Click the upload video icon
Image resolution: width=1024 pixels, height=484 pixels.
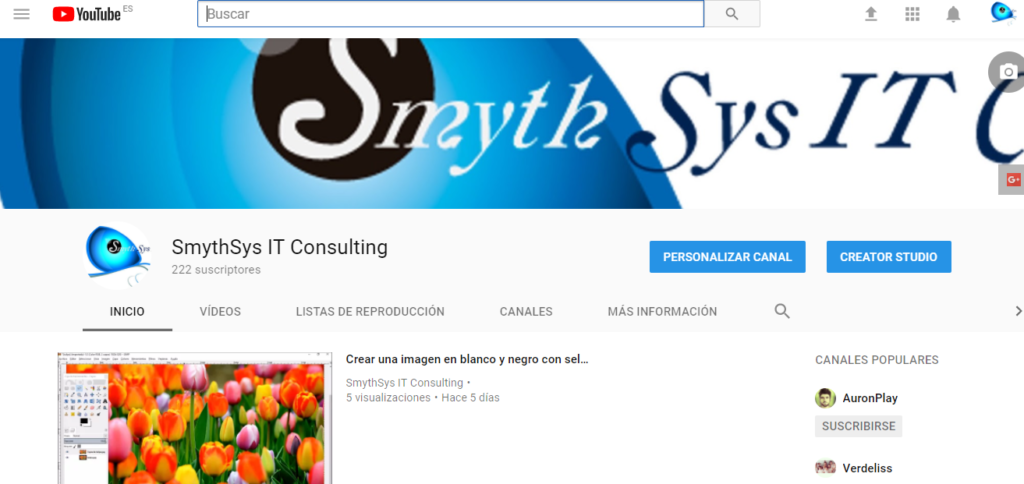[x=871, y=14]
